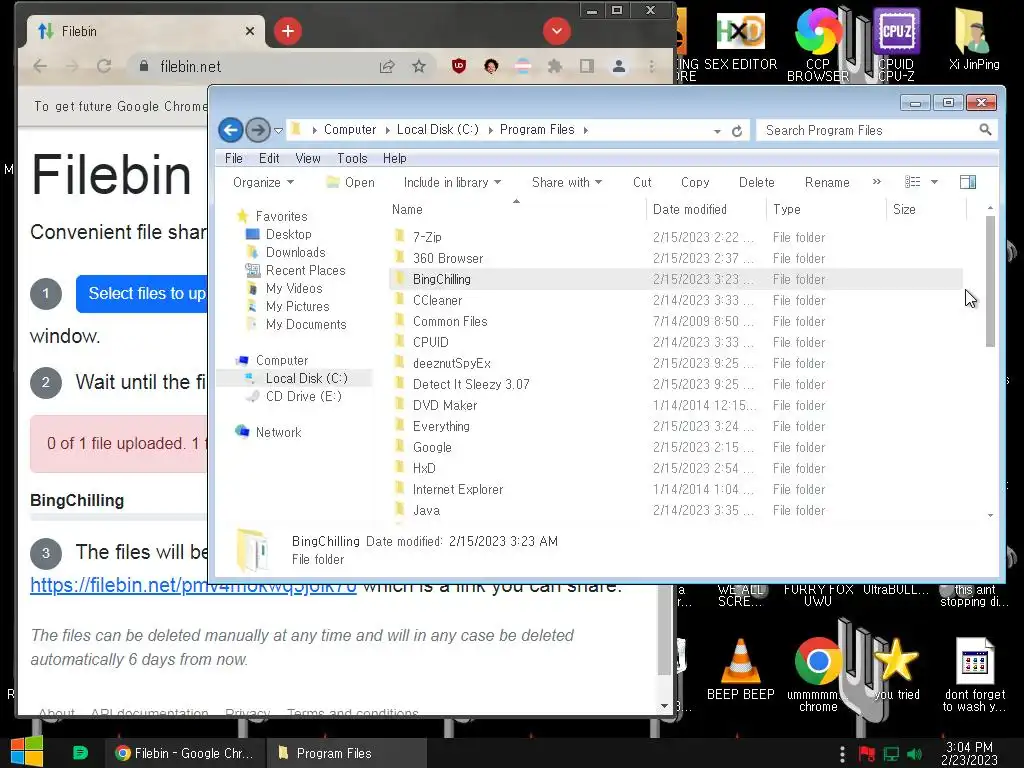Screen dimensions: 1024x768
Task: Open the View menu
Action: [308, 158]
